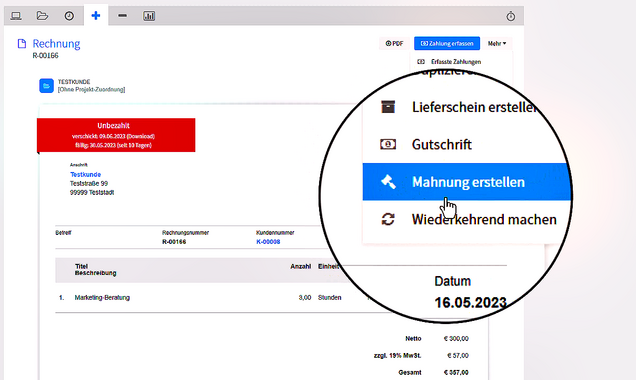Click the MwSt. amount € 57,00
The width and height of the screenshot is (636, 380).
458,356
